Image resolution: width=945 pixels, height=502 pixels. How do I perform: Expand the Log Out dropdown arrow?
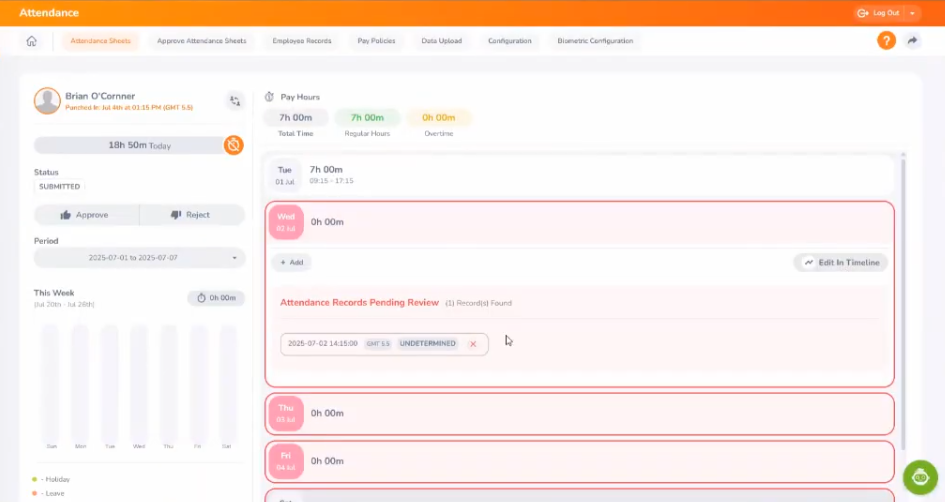point(913,13)
